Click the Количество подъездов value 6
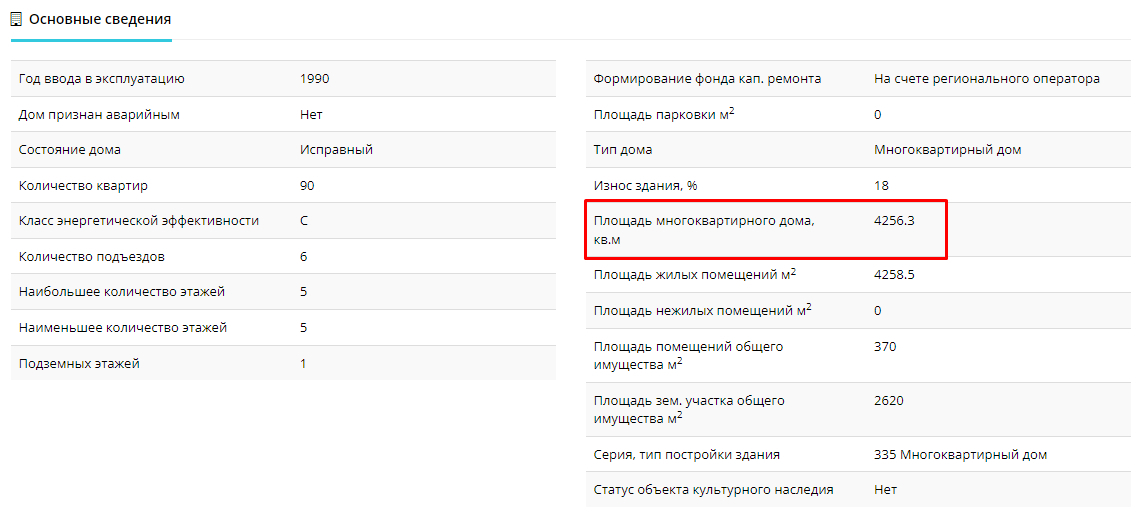This screenshot has height=521, width=1143. click(x=304, y=257)
